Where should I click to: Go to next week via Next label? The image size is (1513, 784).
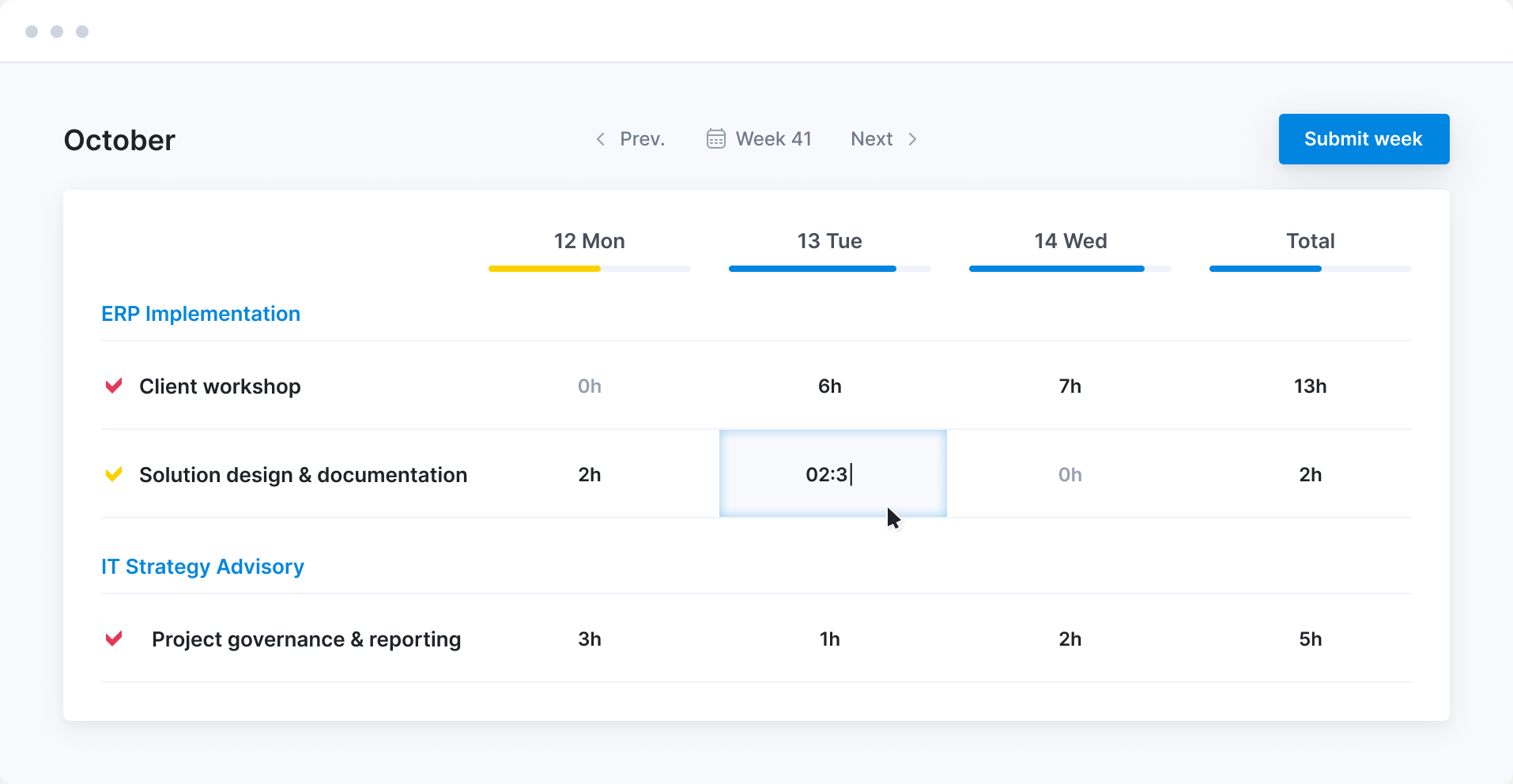tap(871, 139)
